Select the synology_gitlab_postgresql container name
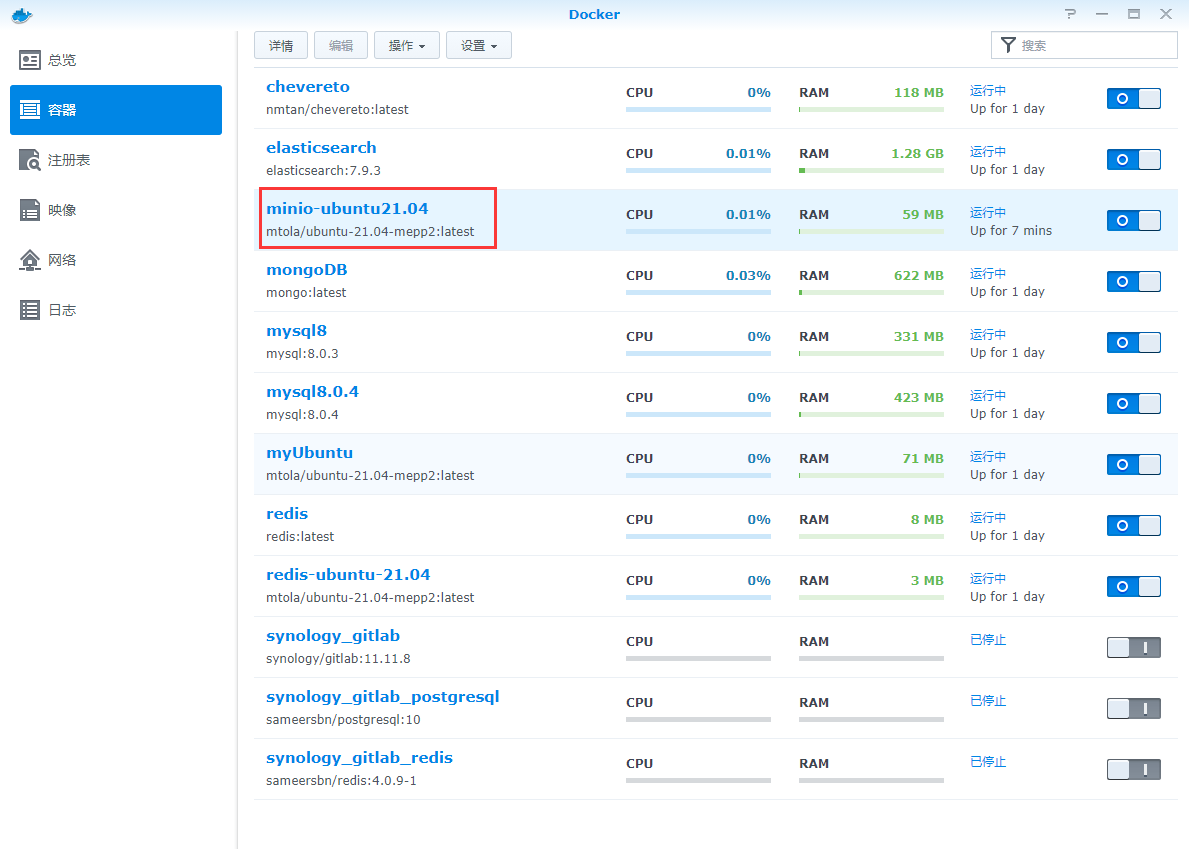The height and width of the screenshot is (849, 1189). [383, 697]
